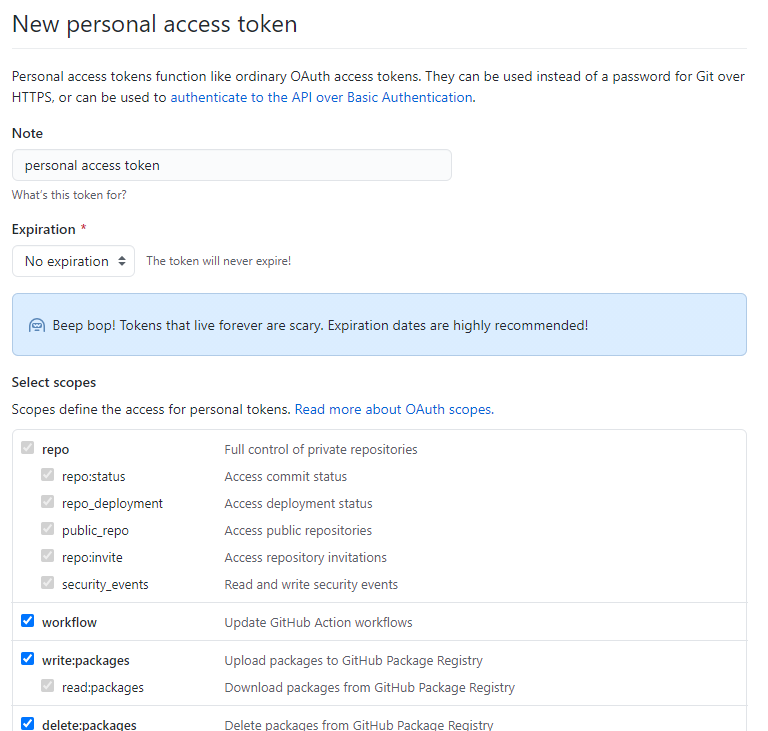Toggle the repo:invite checkbox
The image size is (768, 731).
[48, 557]
